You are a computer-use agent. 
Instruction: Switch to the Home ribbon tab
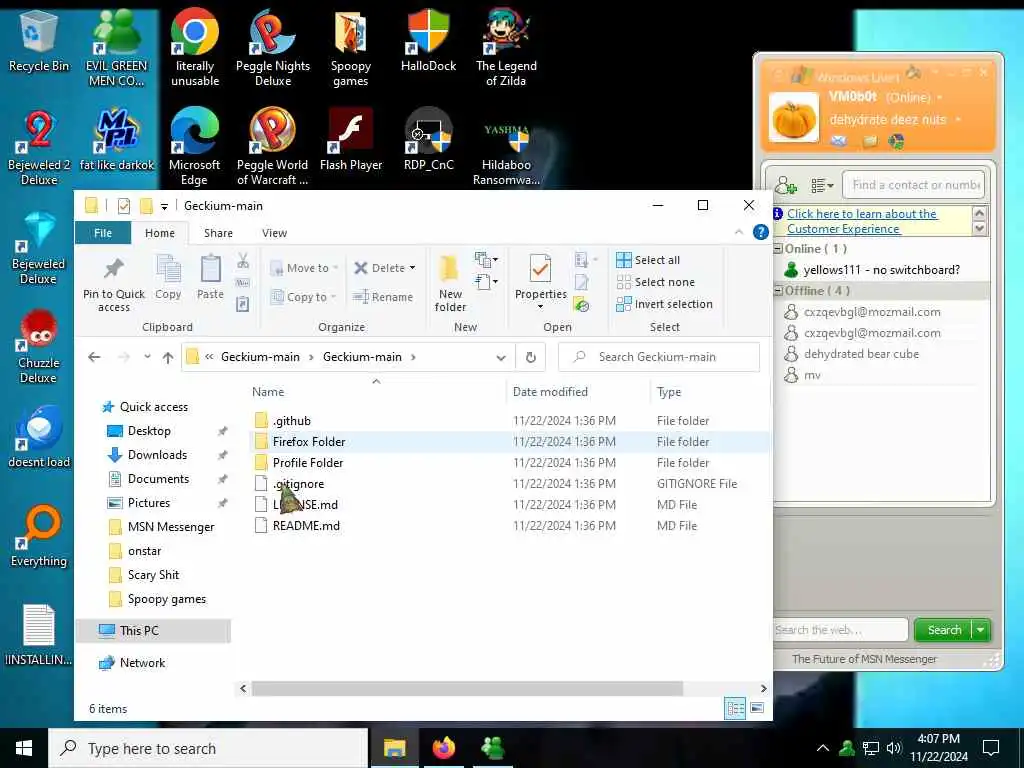(x=160, y=233)
